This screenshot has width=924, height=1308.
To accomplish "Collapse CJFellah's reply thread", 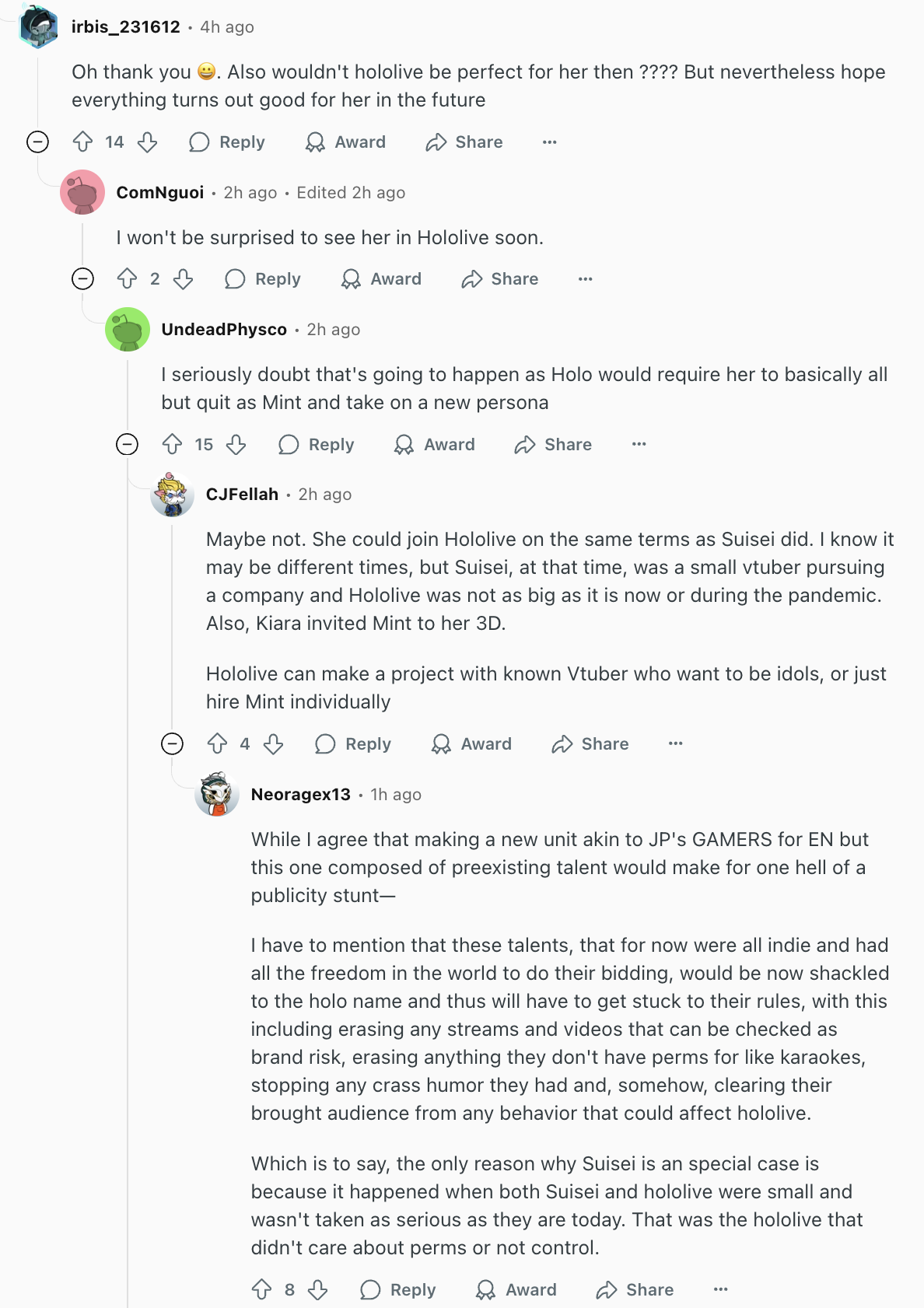I will pos(172,744).
